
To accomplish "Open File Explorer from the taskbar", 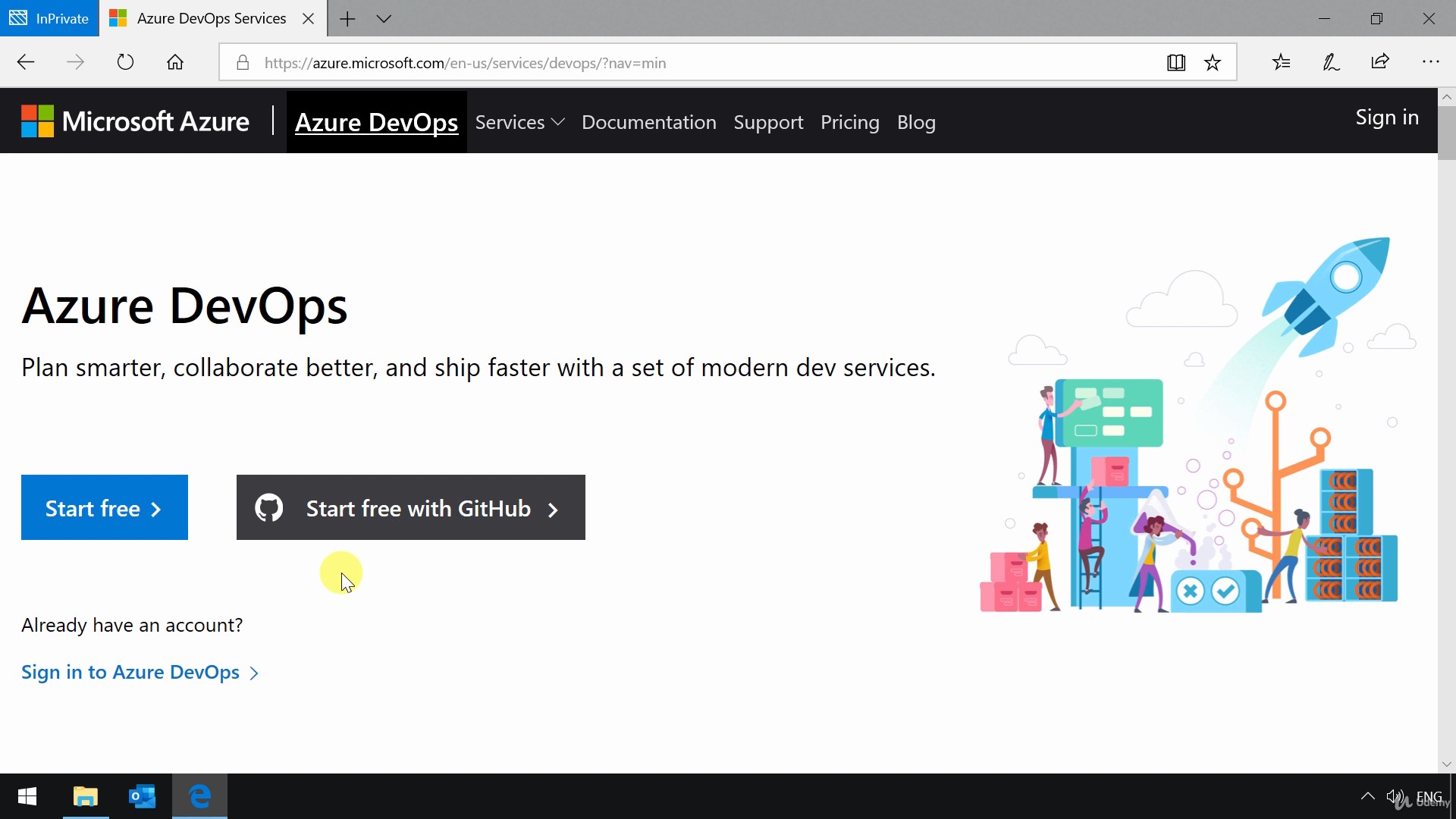I will (x=86, y=796).
